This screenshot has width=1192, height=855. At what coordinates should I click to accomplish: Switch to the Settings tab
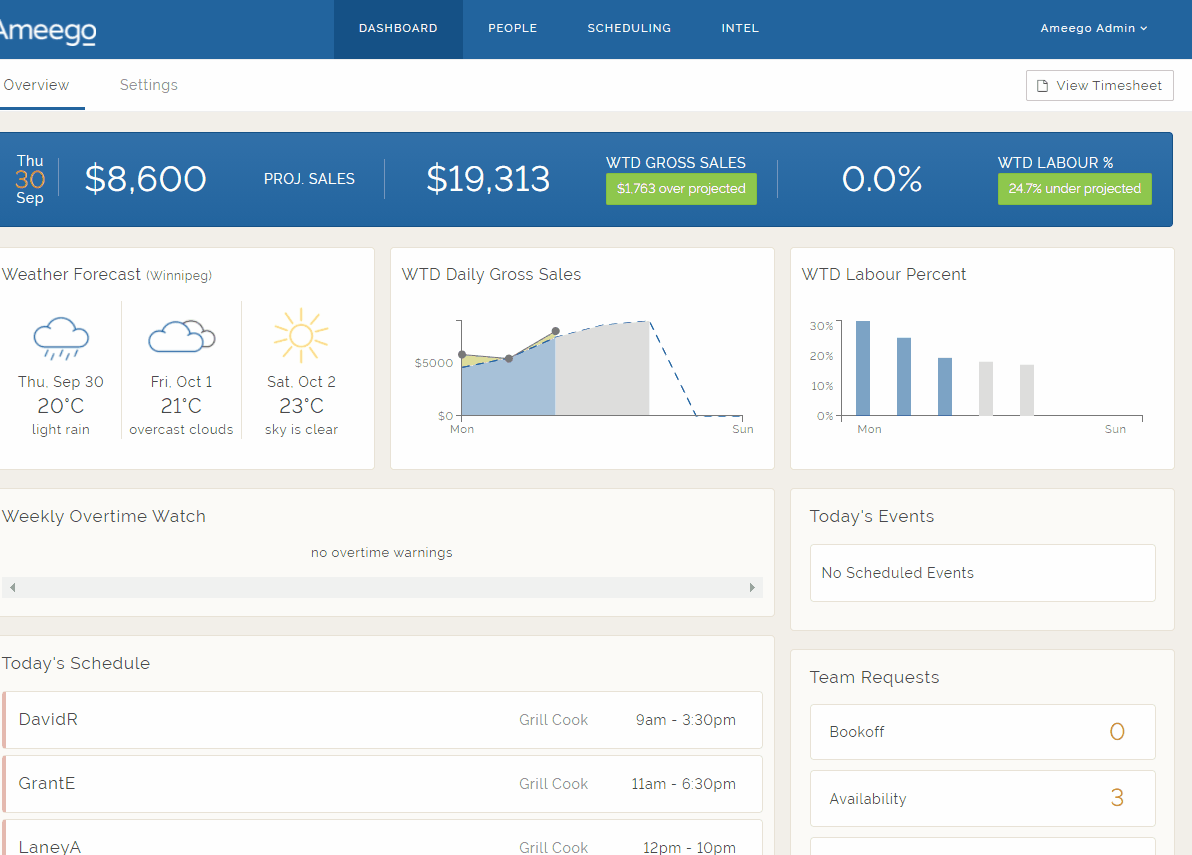click(148, 85)
